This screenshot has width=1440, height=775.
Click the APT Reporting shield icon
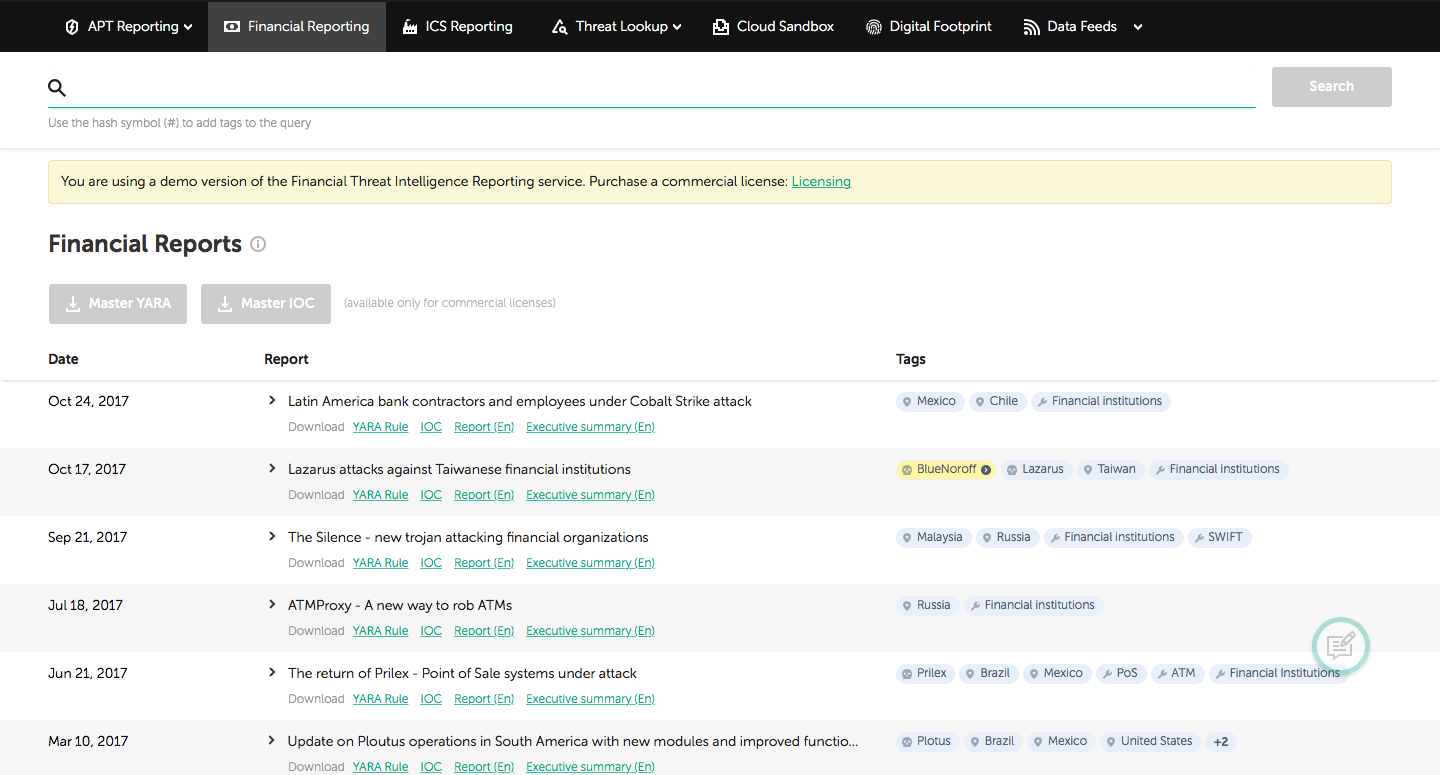coord(72,27)
